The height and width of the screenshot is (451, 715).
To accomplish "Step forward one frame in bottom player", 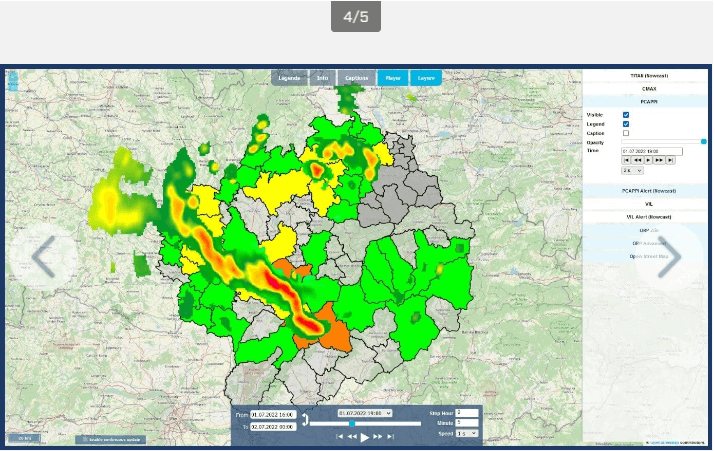I will [378, 436].
